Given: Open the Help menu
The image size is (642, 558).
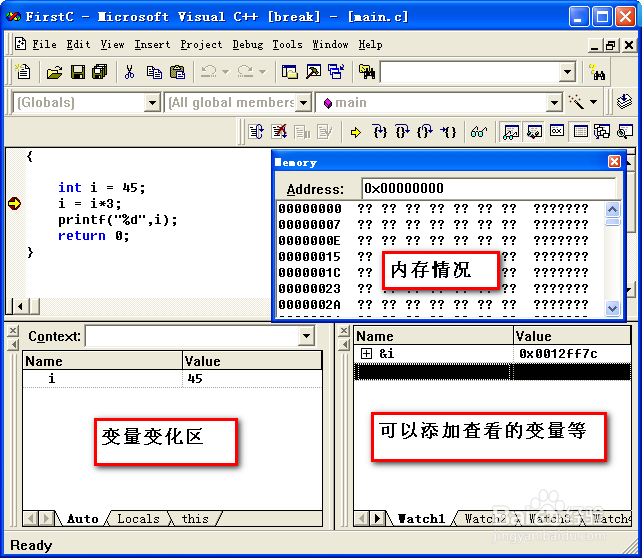Looking at the screenshot, I should [371, 44].
